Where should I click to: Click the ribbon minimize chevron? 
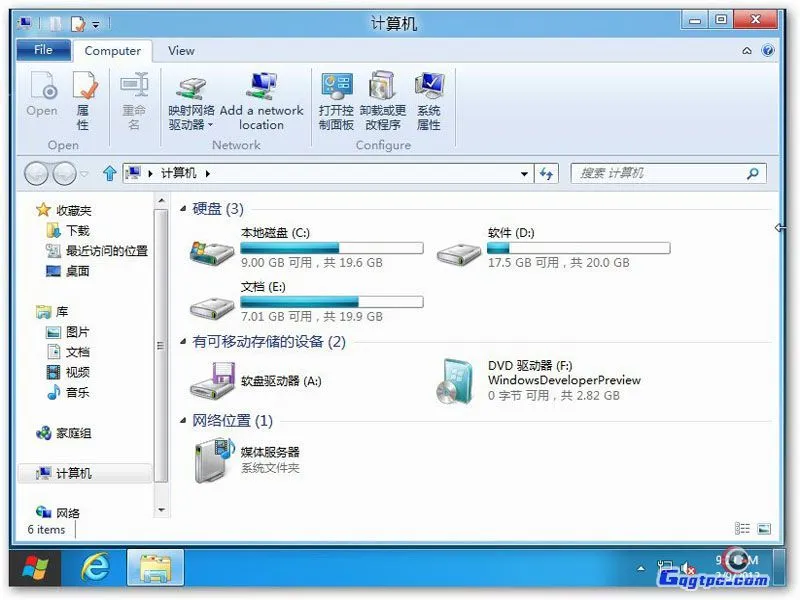(747, 50)
